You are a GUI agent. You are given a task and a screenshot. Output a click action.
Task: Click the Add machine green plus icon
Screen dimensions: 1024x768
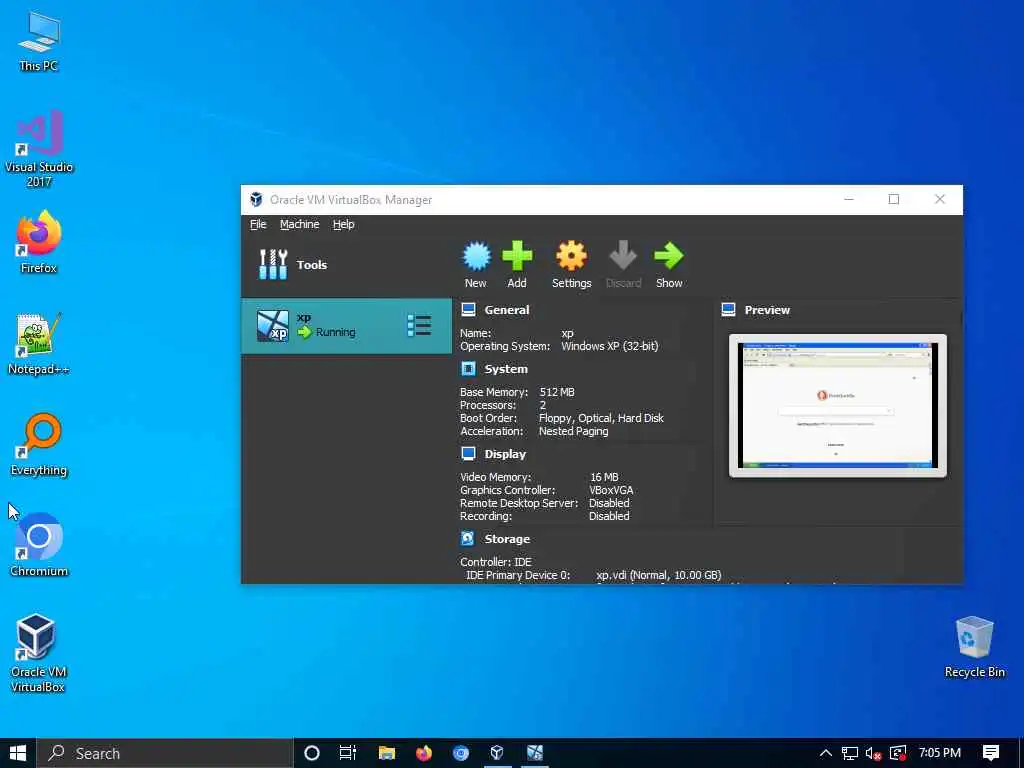[517, 256]
